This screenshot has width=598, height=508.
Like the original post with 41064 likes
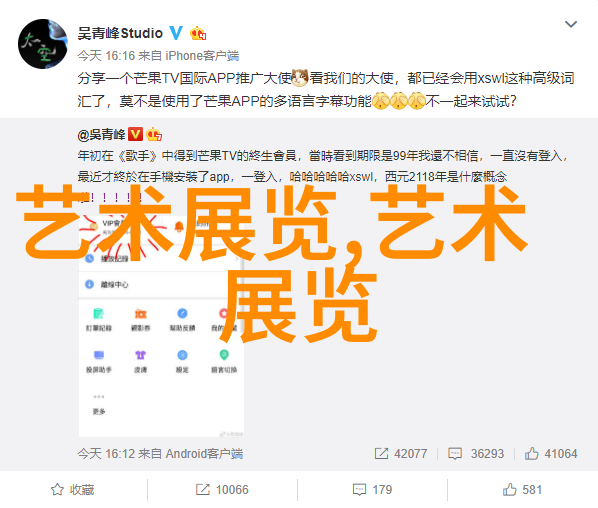coord(551,453)
